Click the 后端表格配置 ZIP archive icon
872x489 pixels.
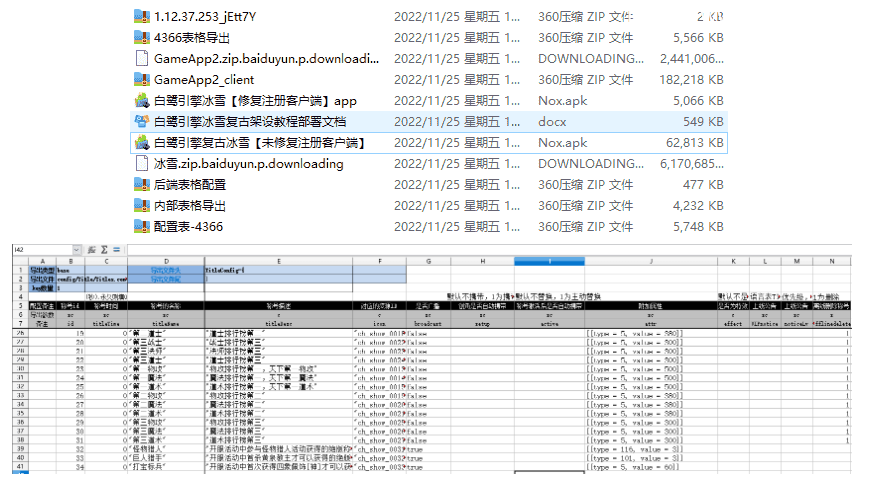[x=142, y=185]
